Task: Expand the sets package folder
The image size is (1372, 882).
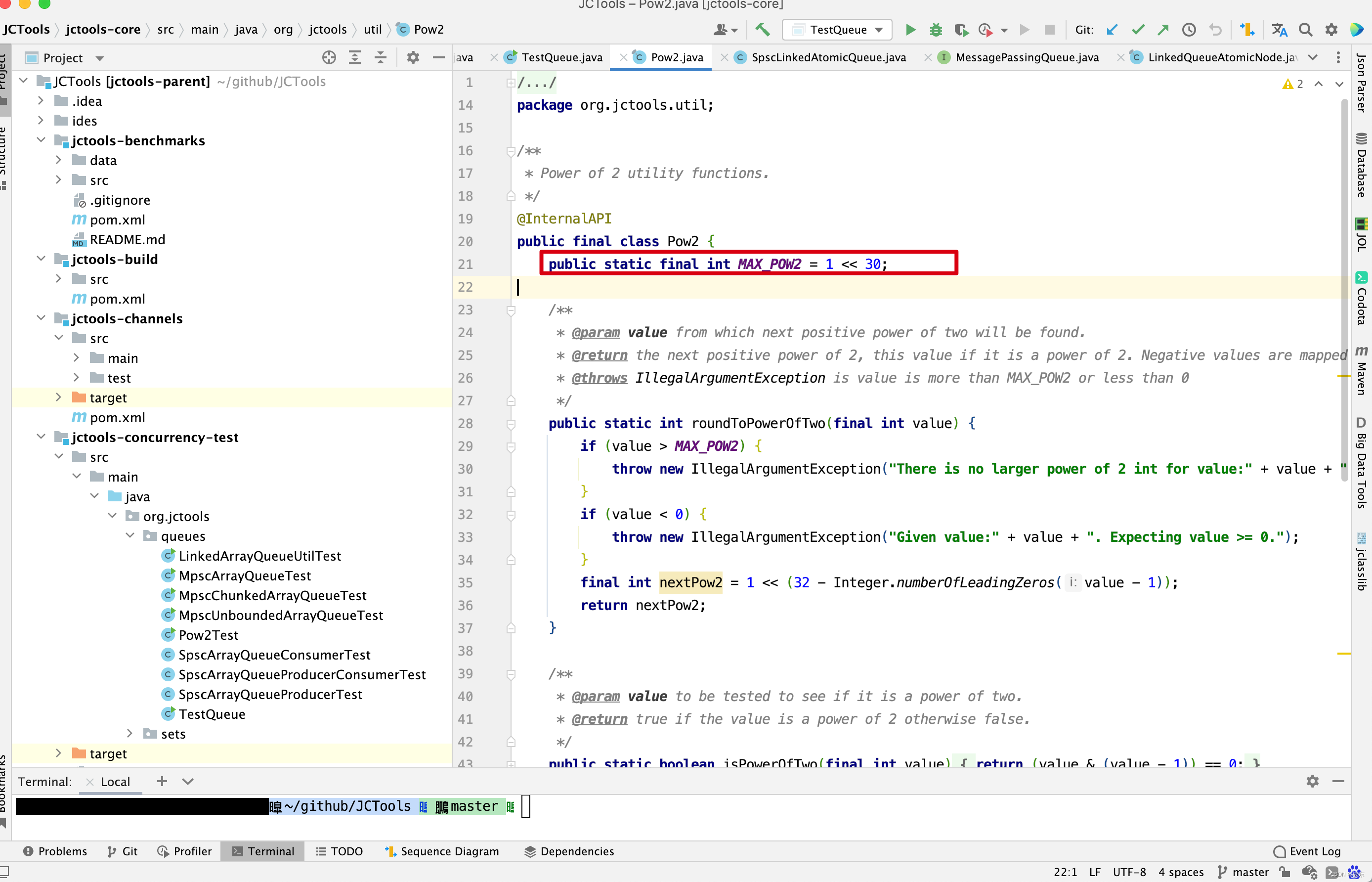Action: (x=130, y=734)
